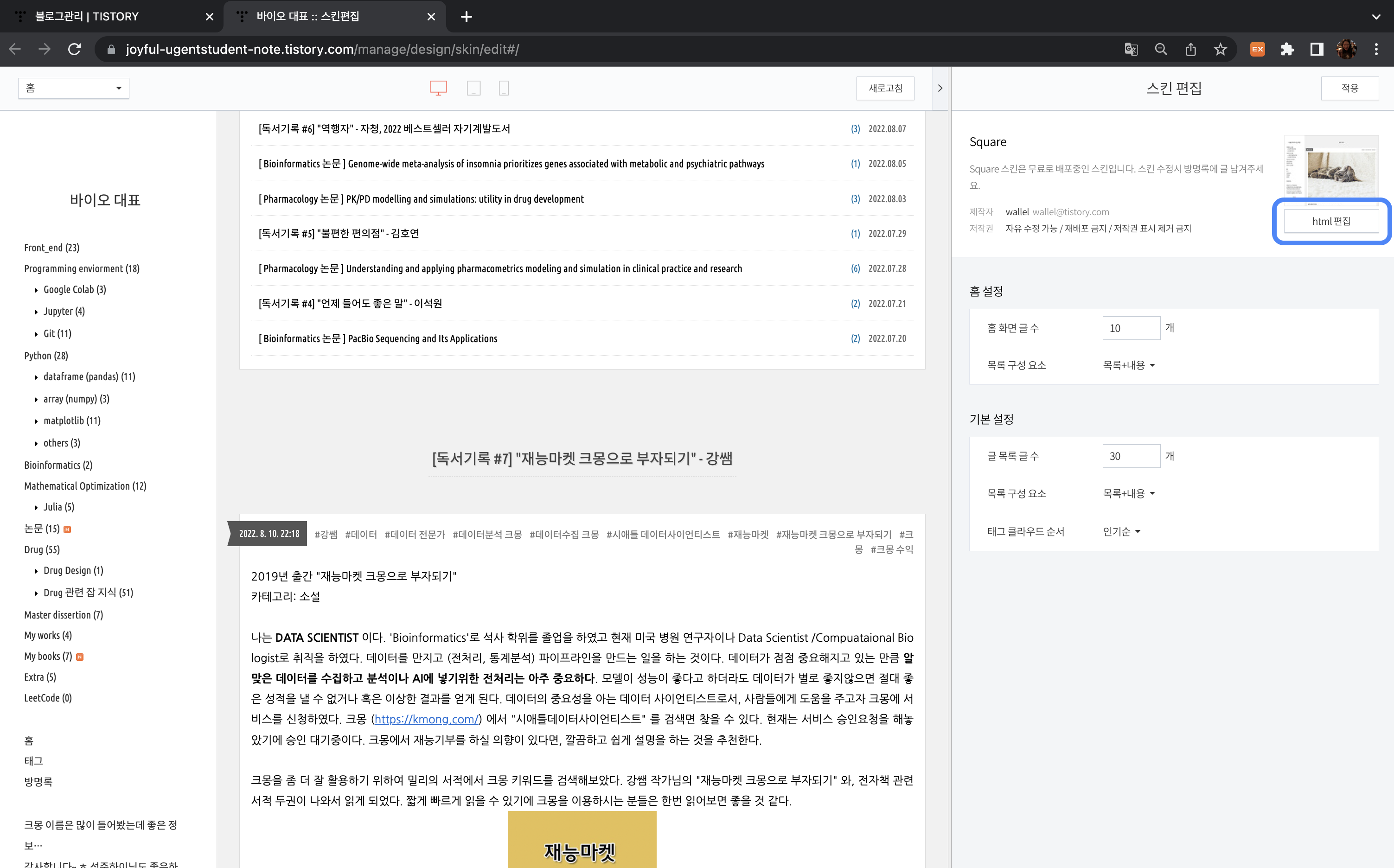Open browser extensions puzzle icon
This screenshot has height=868, width=1394.
[1287, 49]
